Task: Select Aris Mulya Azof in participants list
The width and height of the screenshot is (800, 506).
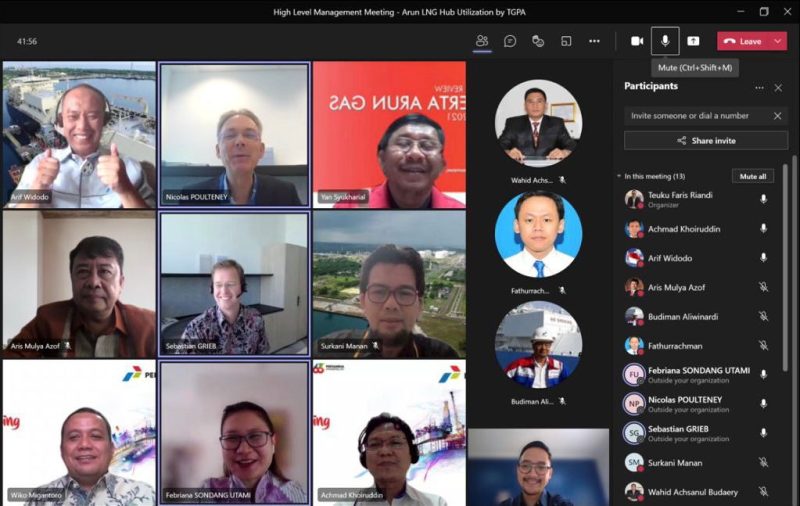Action: (x=698, y=287)
